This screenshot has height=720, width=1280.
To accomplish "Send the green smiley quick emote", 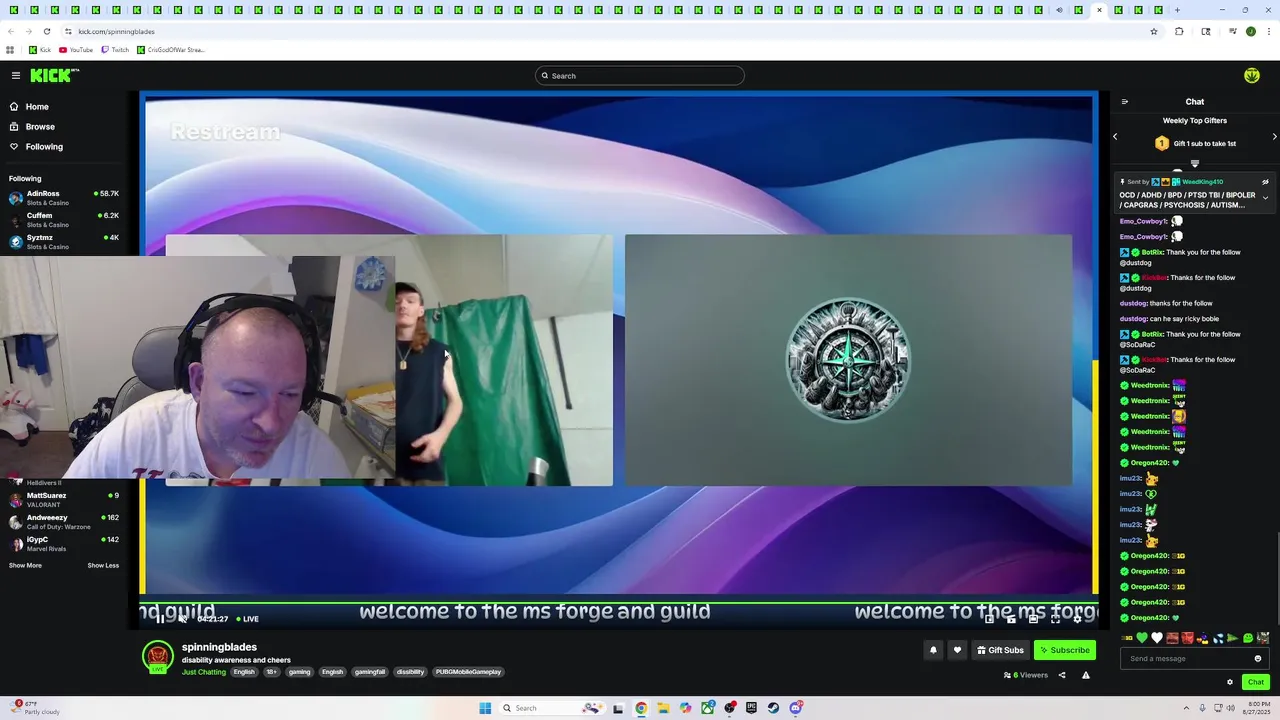I will click(x=1247, y=638).
